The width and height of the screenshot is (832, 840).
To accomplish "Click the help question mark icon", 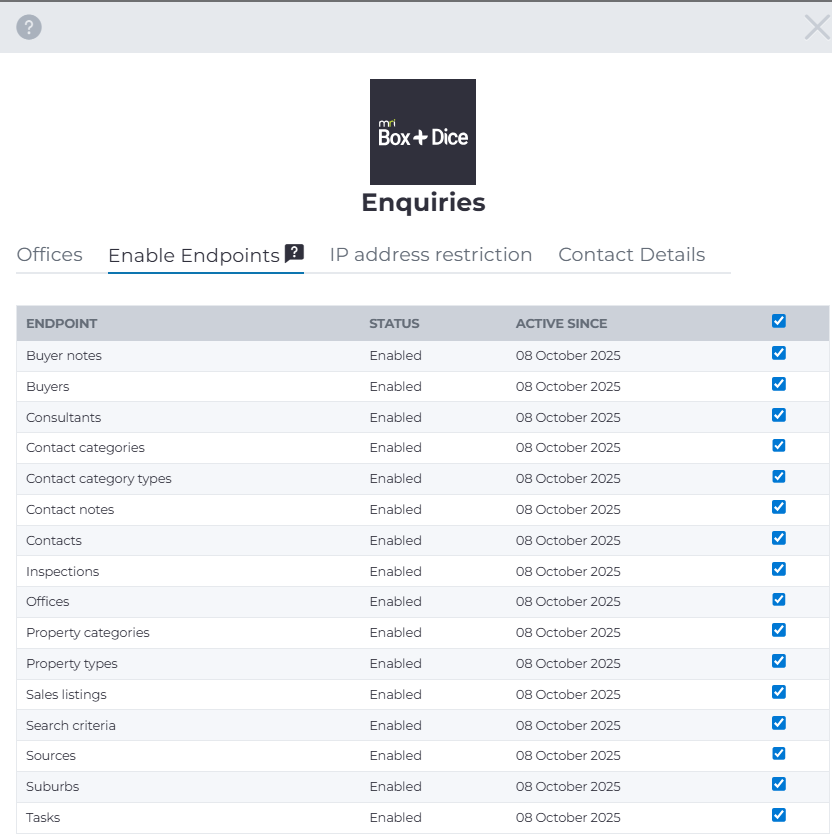I will 29,28.
